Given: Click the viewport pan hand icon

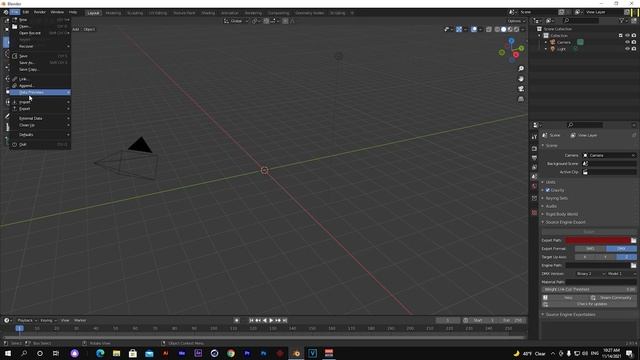Looking at the screenshot, I should [x=521, y=79].
